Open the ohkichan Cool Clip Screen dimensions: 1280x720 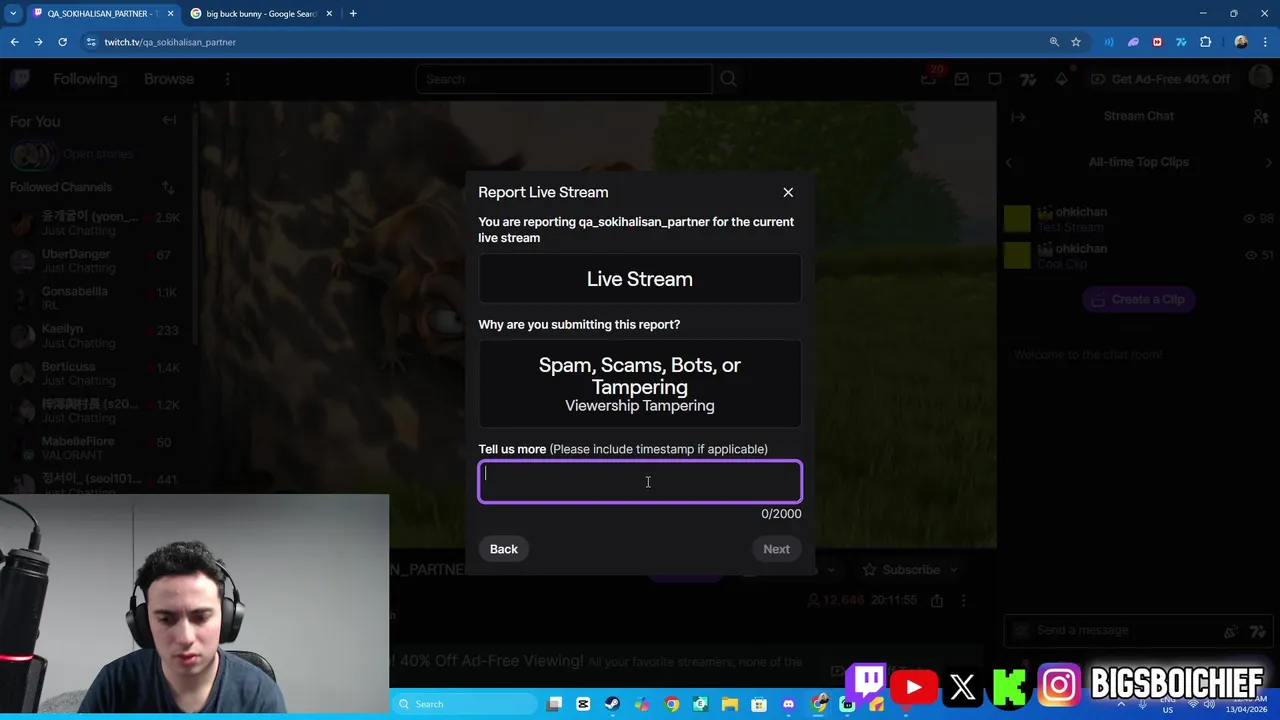tap(1139, 255)
